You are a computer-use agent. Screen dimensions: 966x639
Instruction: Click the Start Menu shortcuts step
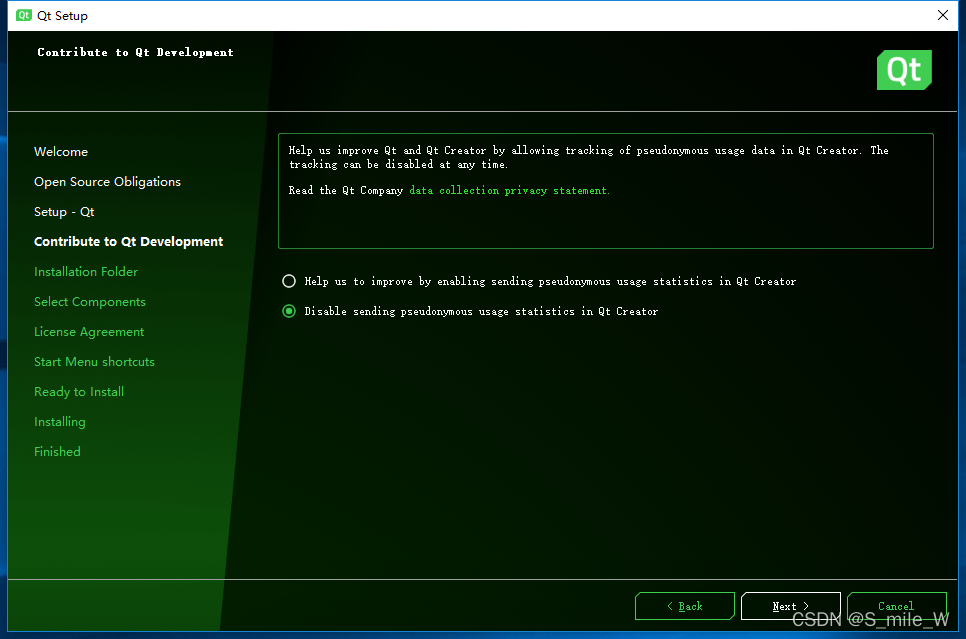coord(94,362)
